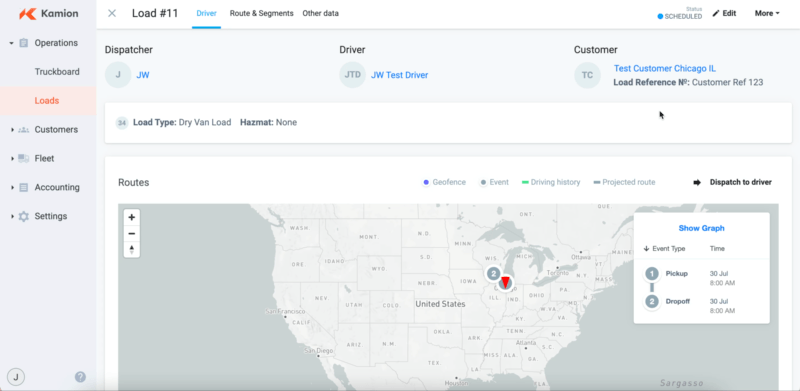Reset map bearing with compass icon
The height and width of the screenshot is (391, 800).
coord(132,250)
